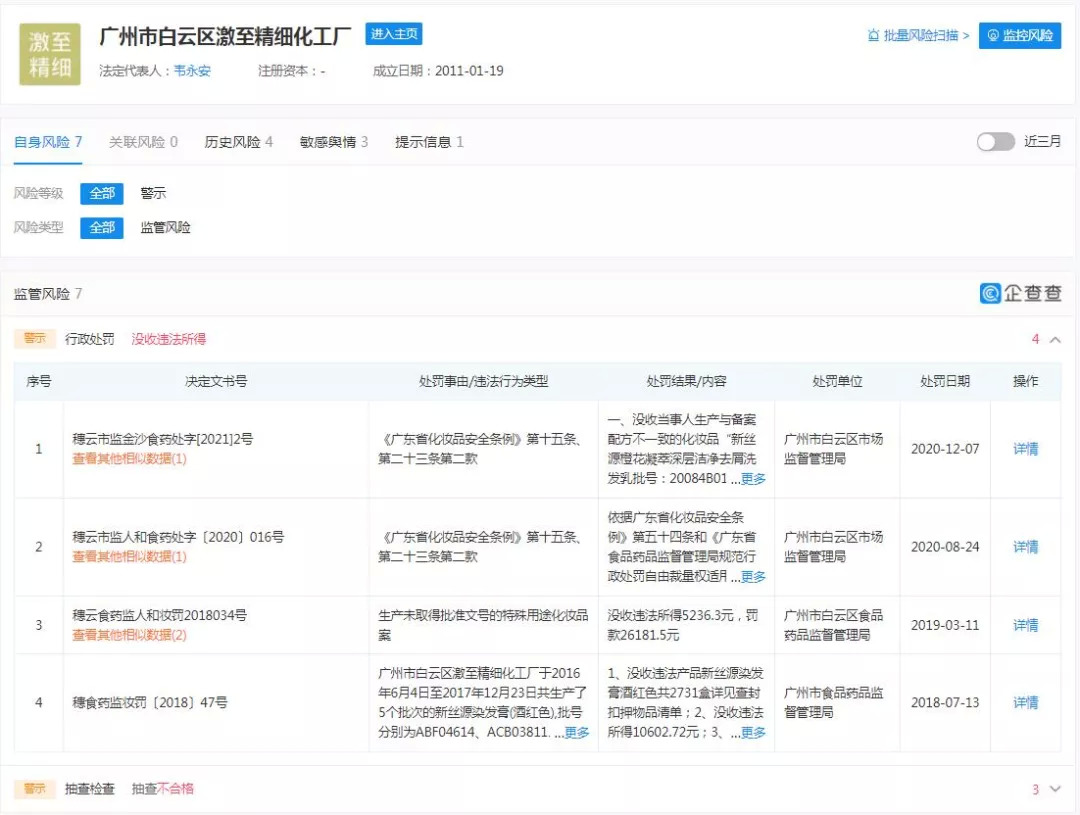Viewport: 1080px width, 815px height.
Task: Click the 企查查 logo icon
Action: pyautogui.click(x=991, y=294)
